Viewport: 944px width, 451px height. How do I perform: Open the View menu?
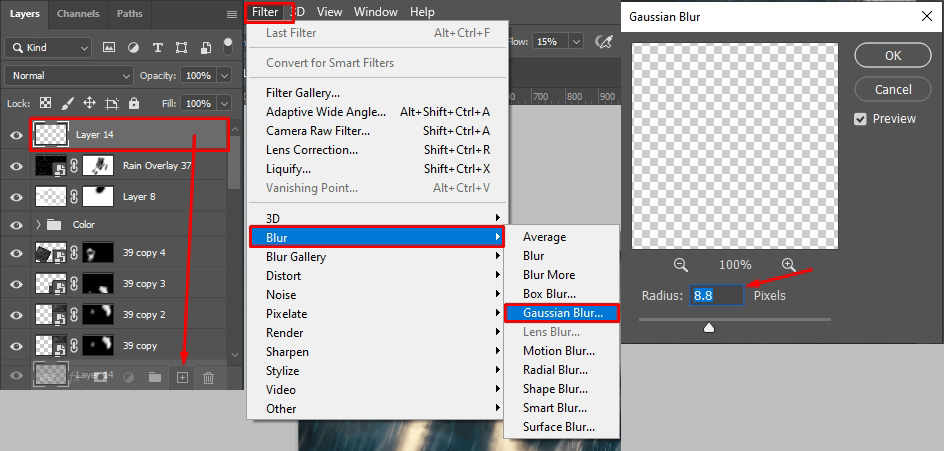pos(329,12)
